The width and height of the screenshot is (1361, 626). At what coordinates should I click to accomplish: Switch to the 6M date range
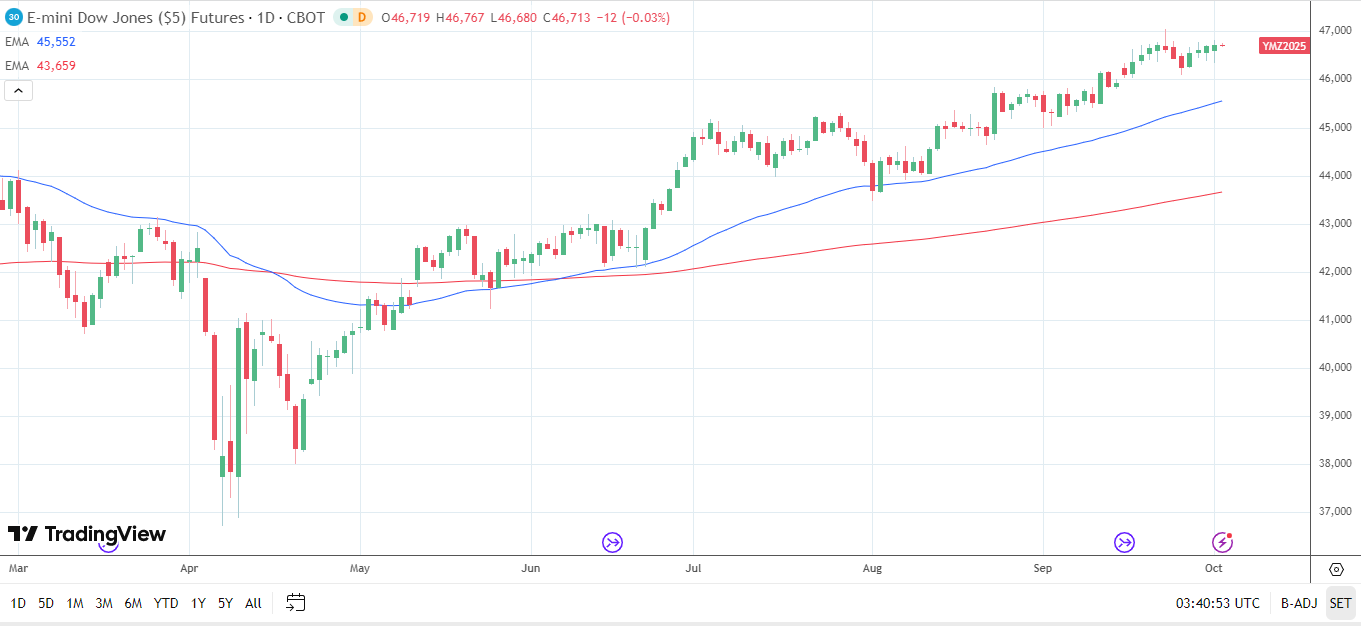(133, 603)
